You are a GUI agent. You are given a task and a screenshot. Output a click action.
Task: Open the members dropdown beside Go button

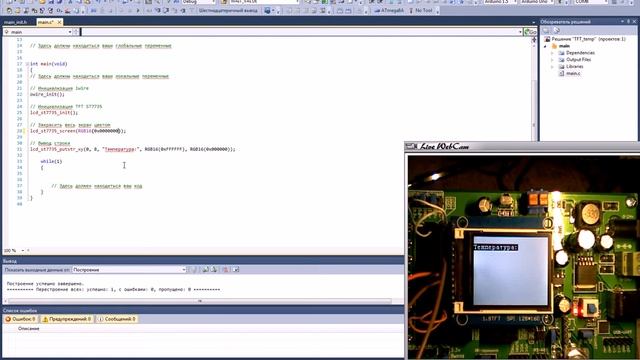coord(520,32)
